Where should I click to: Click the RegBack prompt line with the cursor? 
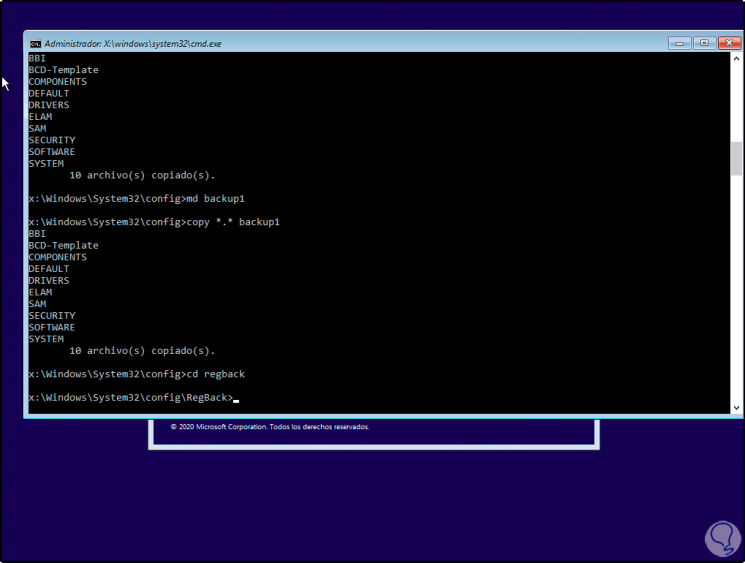134,398
